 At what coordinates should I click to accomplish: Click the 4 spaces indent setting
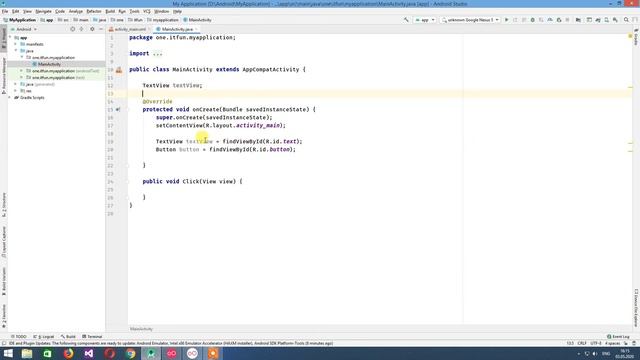pos(612,343)
